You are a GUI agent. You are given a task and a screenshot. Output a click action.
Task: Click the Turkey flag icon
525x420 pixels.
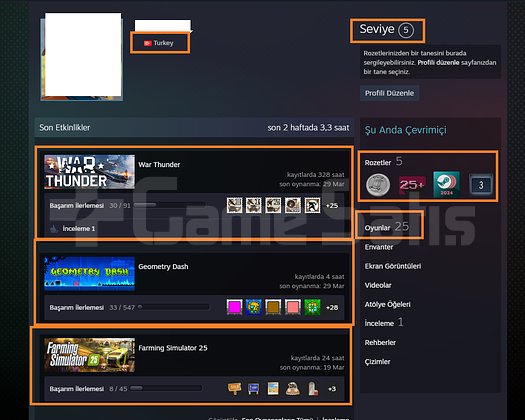pos(148,43)
